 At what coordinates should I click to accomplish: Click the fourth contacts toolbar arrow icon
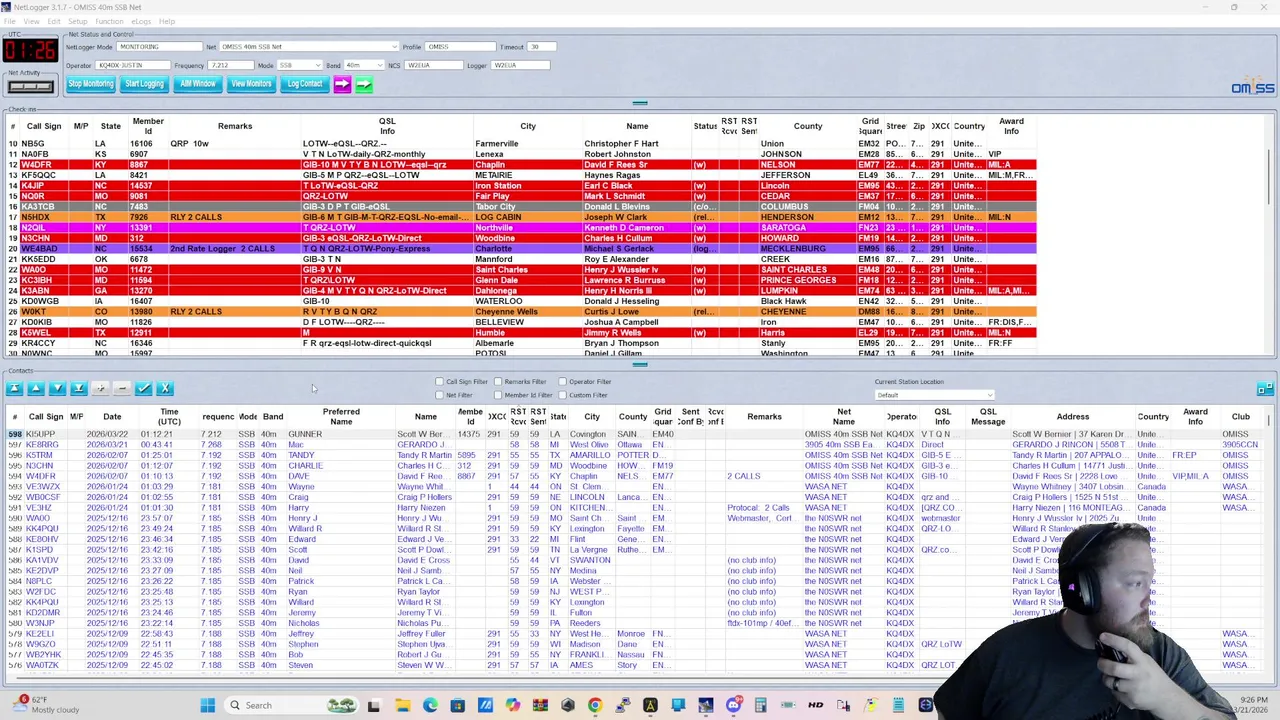[79, 389]
